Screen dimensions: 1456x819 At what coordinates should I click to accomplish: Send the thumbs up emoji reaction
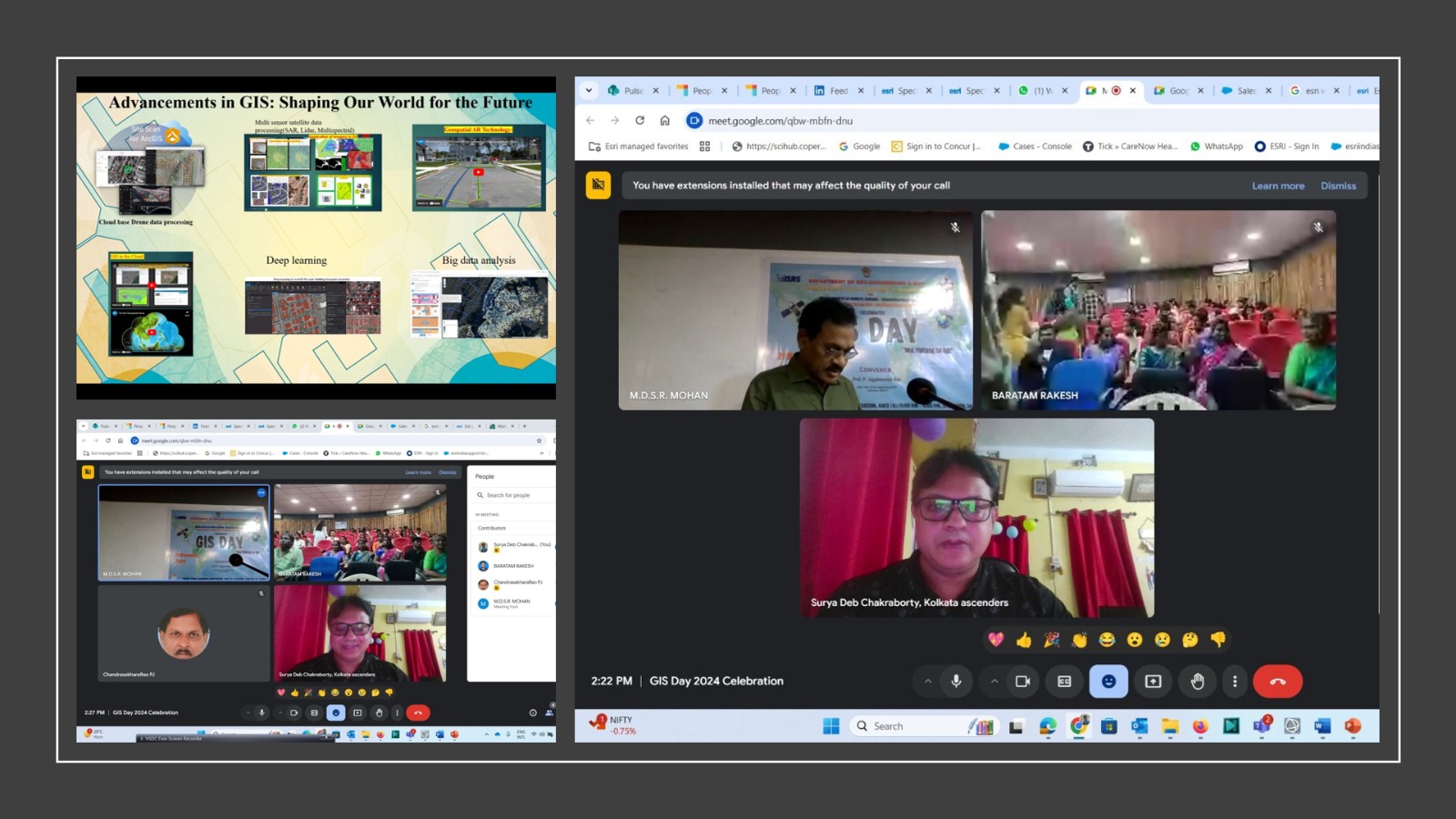pyautogui.click(x=1024, y=640)
